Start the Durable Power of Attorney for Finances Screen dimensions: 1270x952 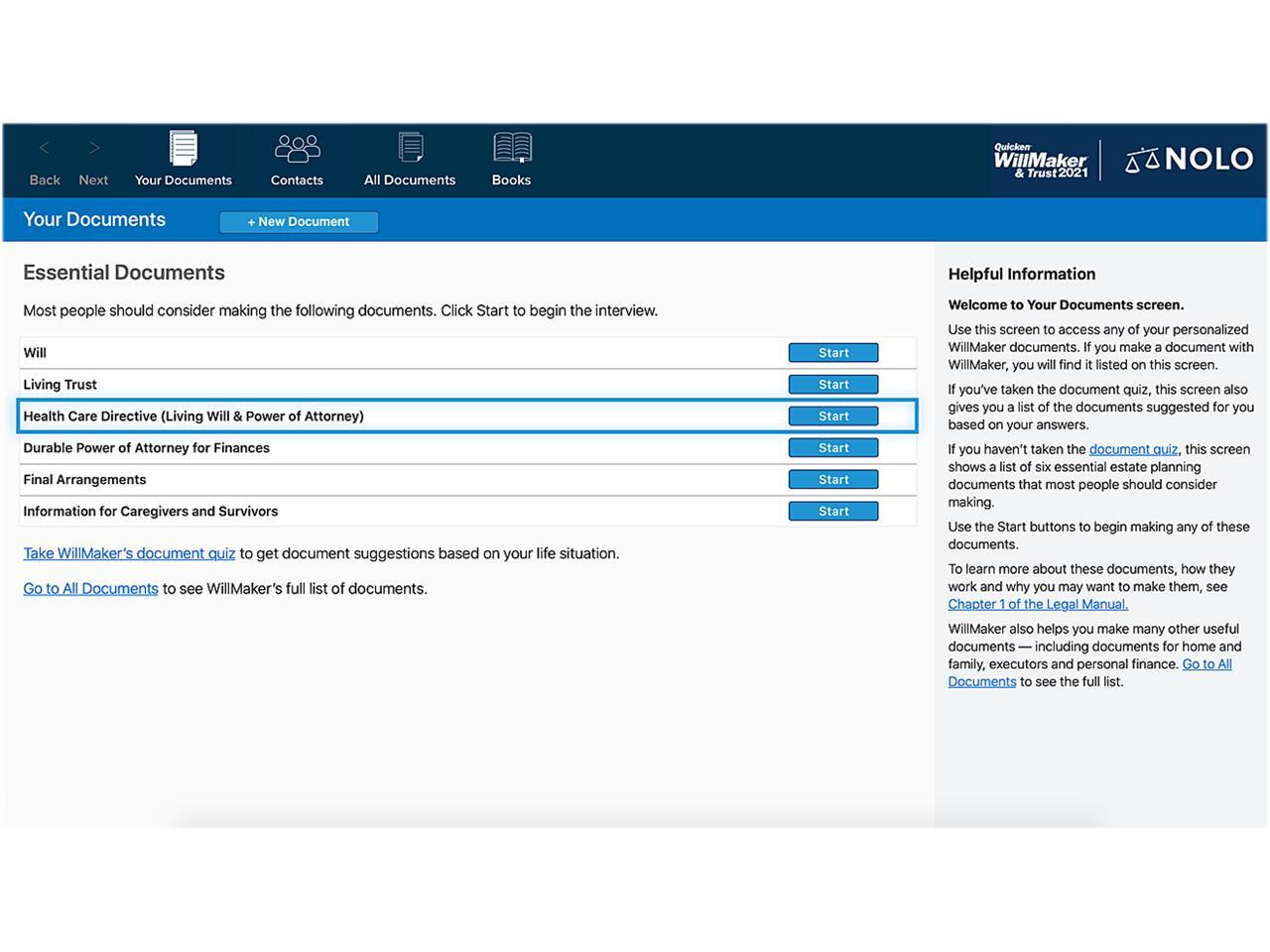click(832, 447)
